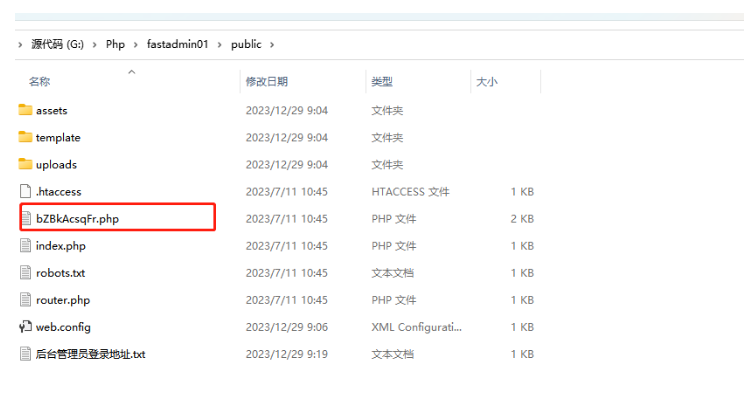Expand the chevron after fastadmin01 in the path
This screenshot has width=746, height=420.
coord(219,45)
